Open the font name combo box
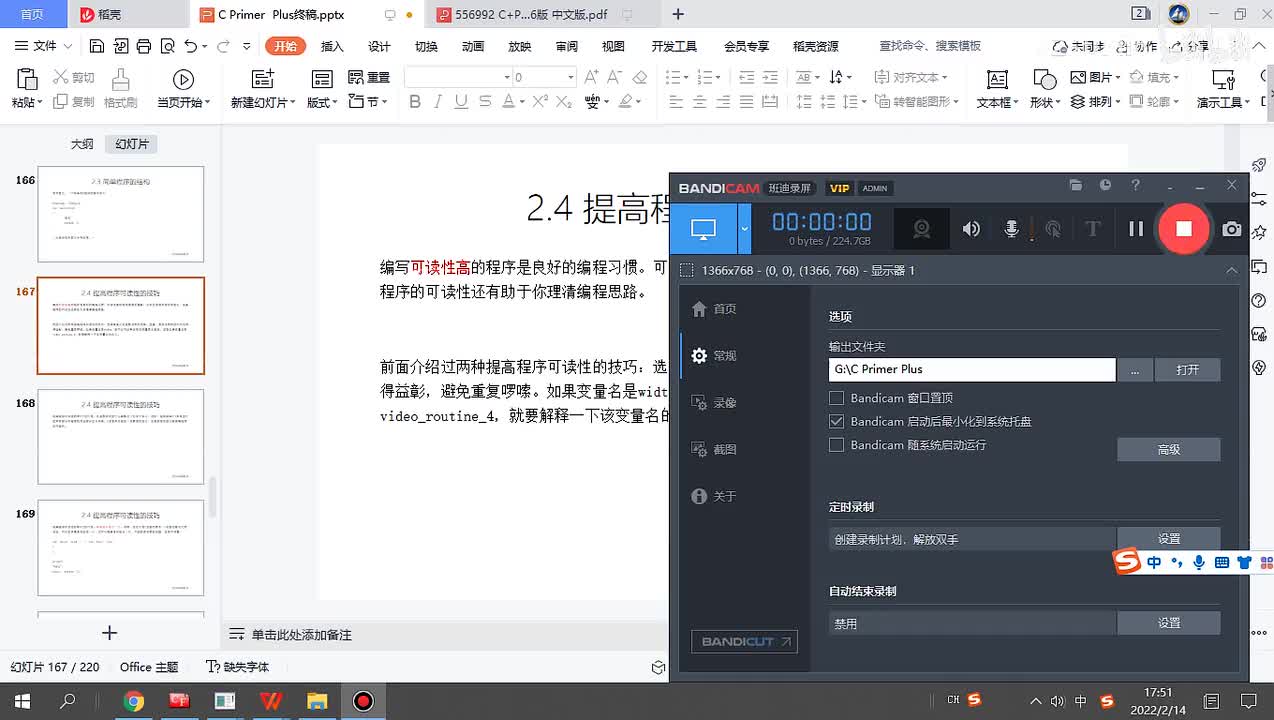This screenshot has width=1274, height=720. [x=459, y=77]
